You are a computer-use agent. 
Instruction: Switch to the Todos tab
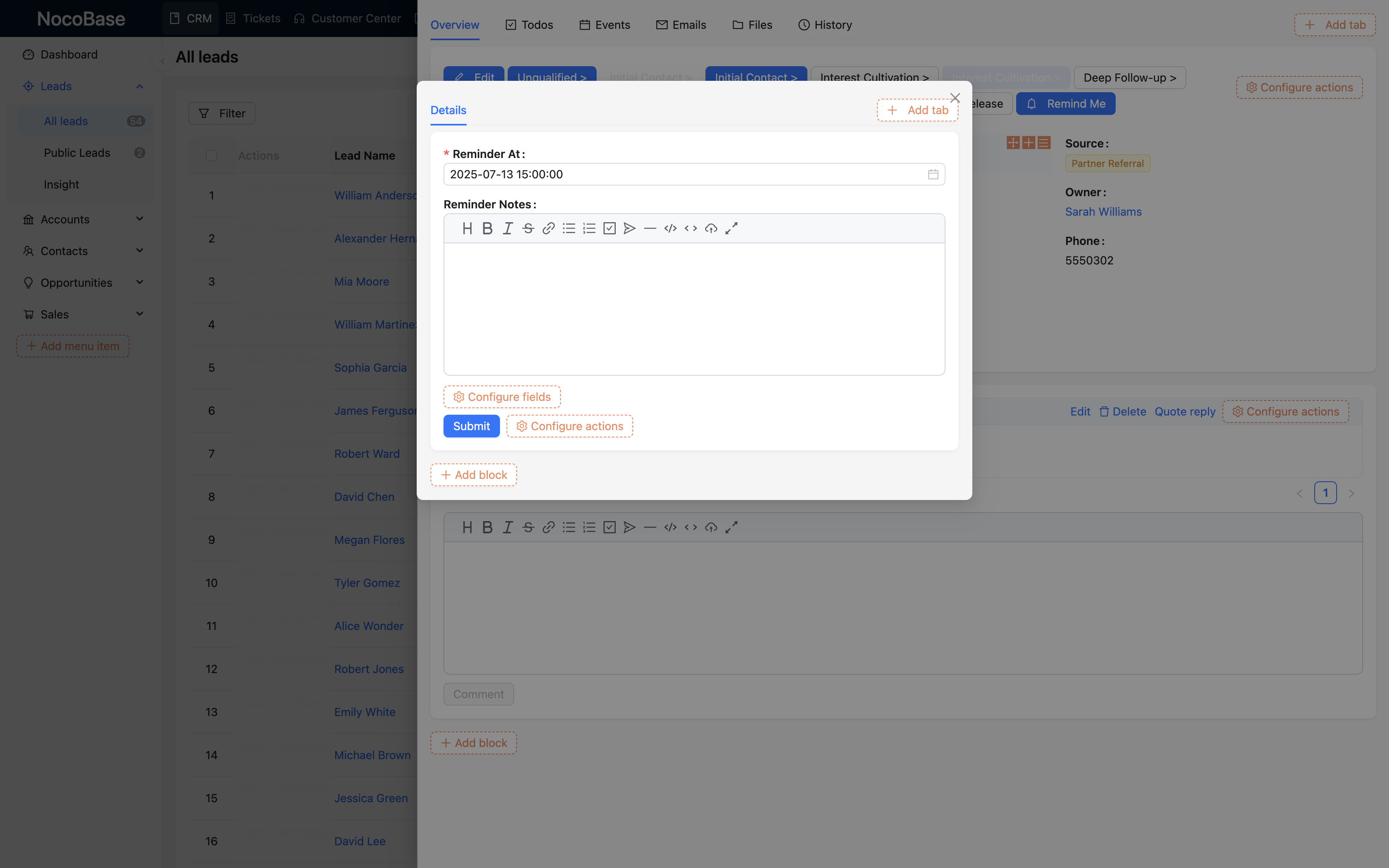tap(529, 25)
